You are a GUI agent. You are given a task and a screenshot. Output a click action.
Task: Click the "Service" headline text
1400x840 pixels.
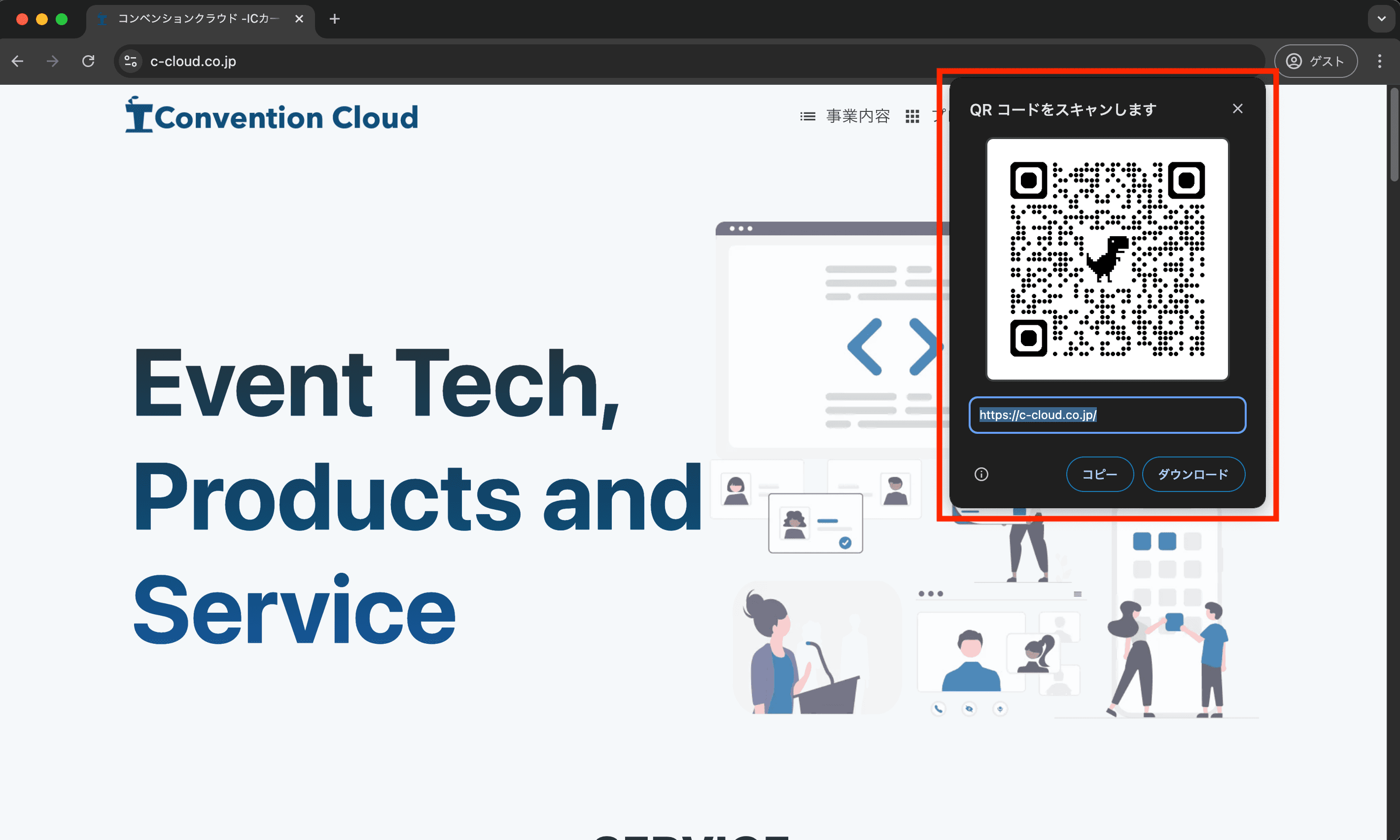(x=294, y=609)
